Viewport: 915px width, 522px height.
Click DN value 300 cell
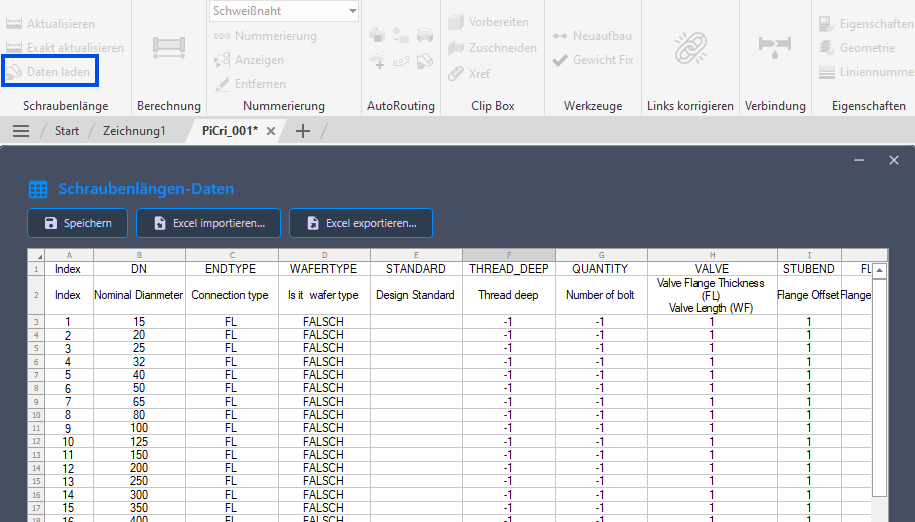point(139,495)
